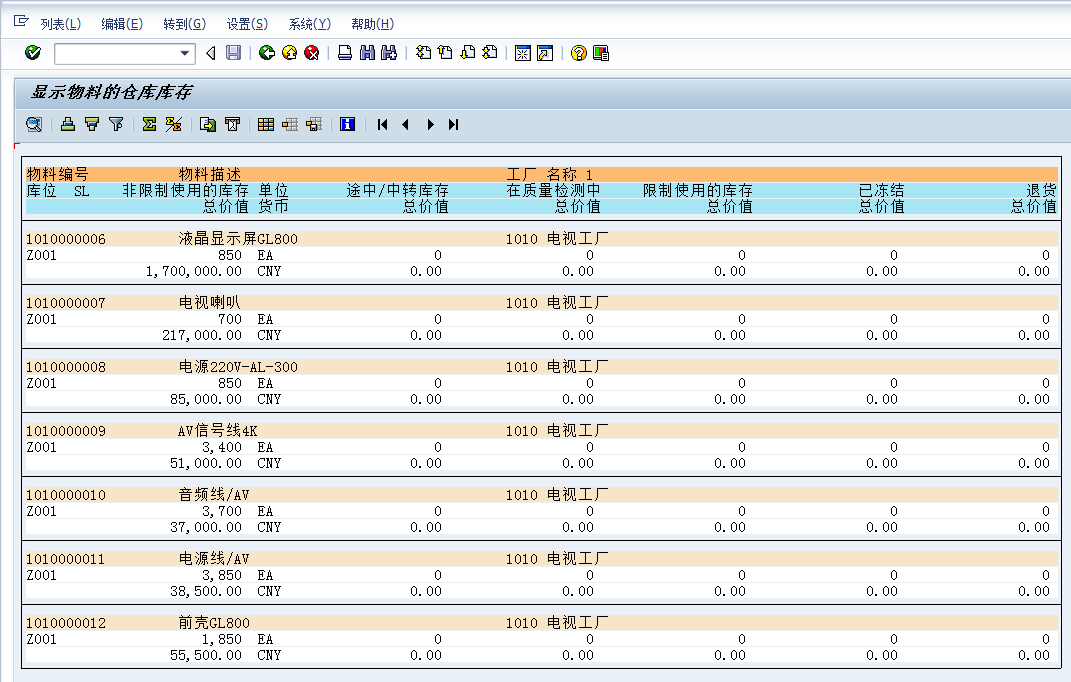
Task: Open the command field dropdown arrow
Action: point(184,52)
